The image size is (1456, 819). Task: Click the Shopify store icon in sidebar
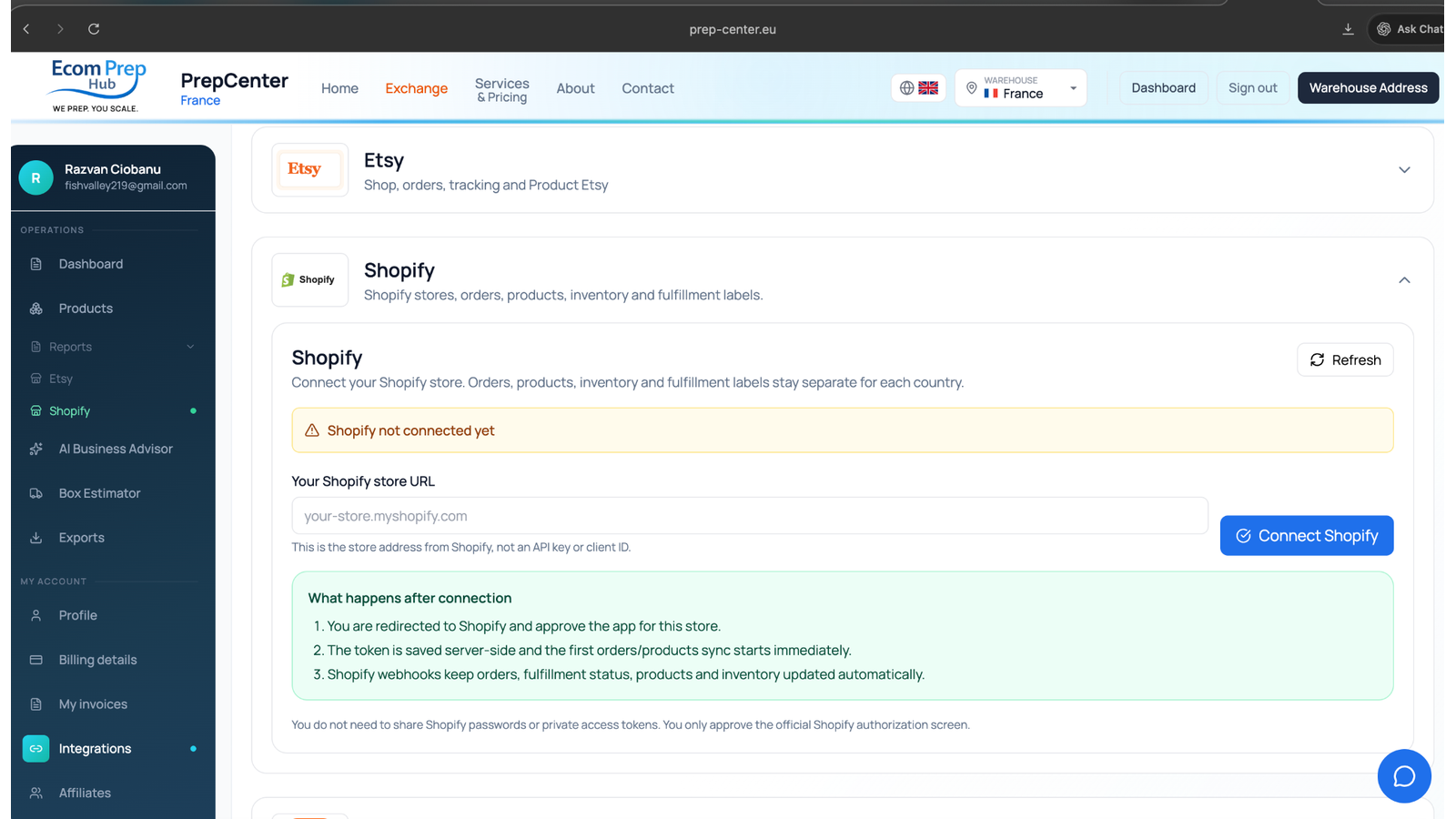pyautogui.click(x=36, y=411)
